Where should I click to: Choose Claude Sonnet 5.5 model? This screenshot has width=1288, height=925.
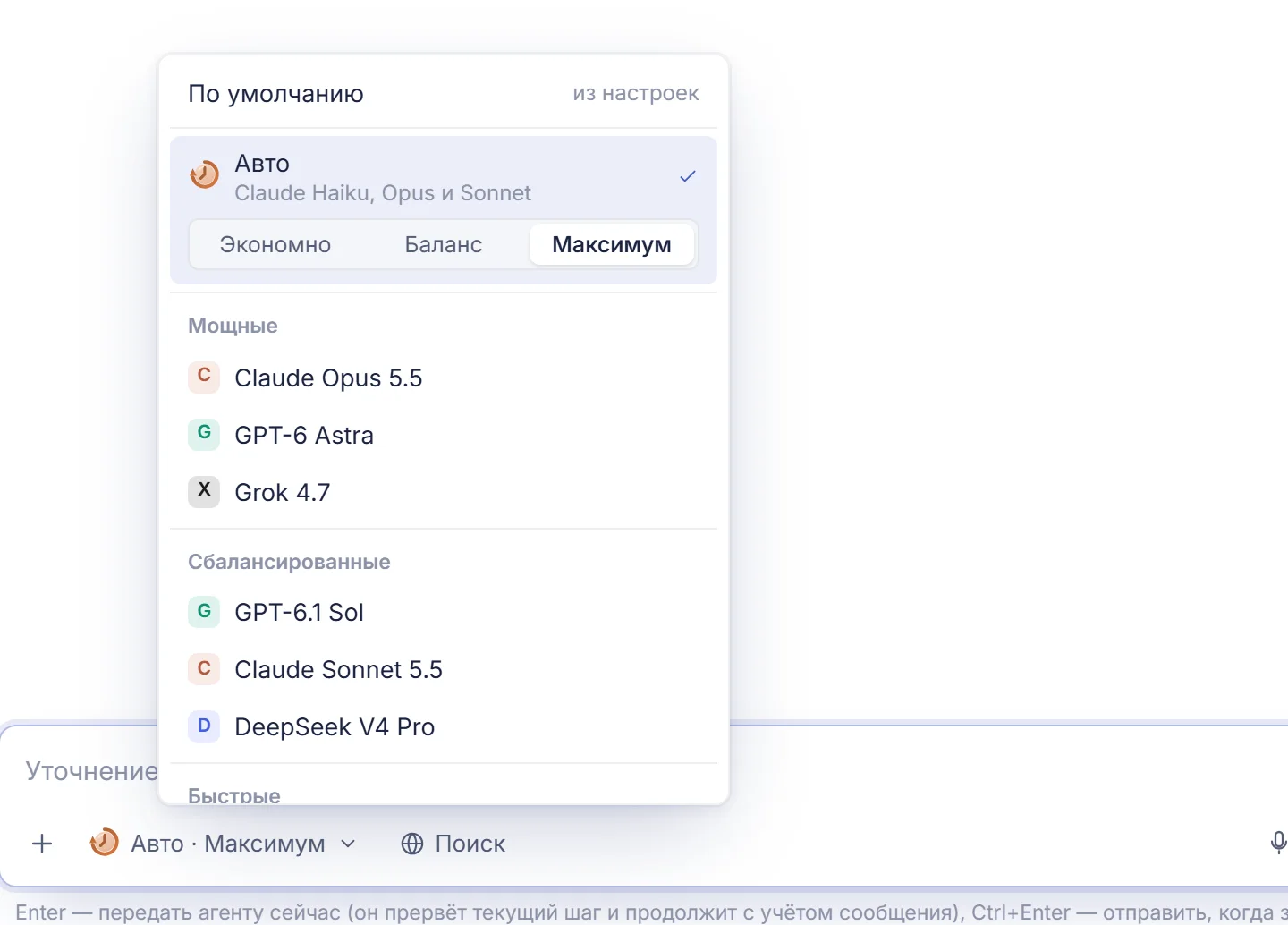444,669
